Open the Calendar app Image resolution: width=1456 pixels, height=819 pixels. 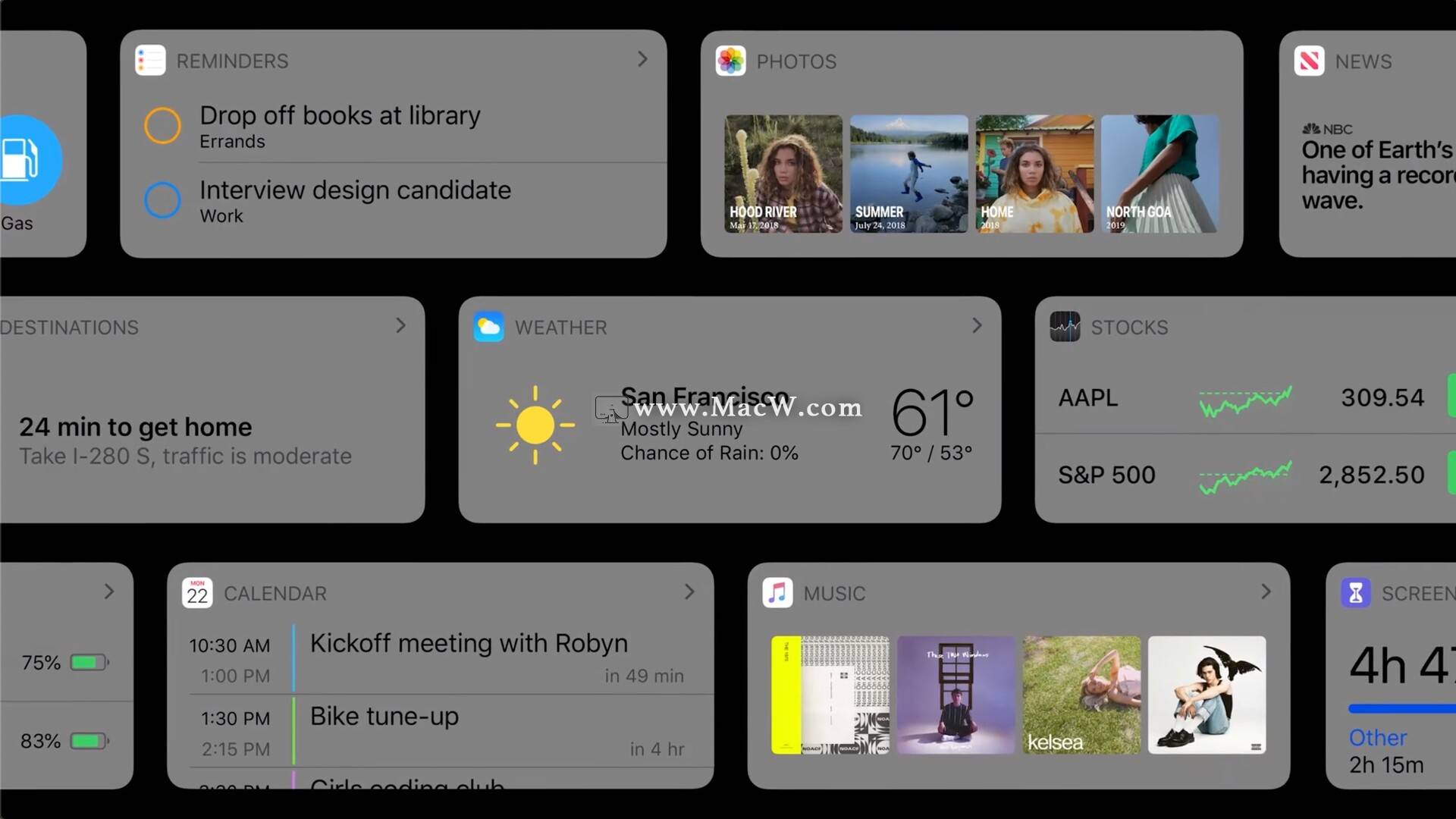(x=196, y=593)
